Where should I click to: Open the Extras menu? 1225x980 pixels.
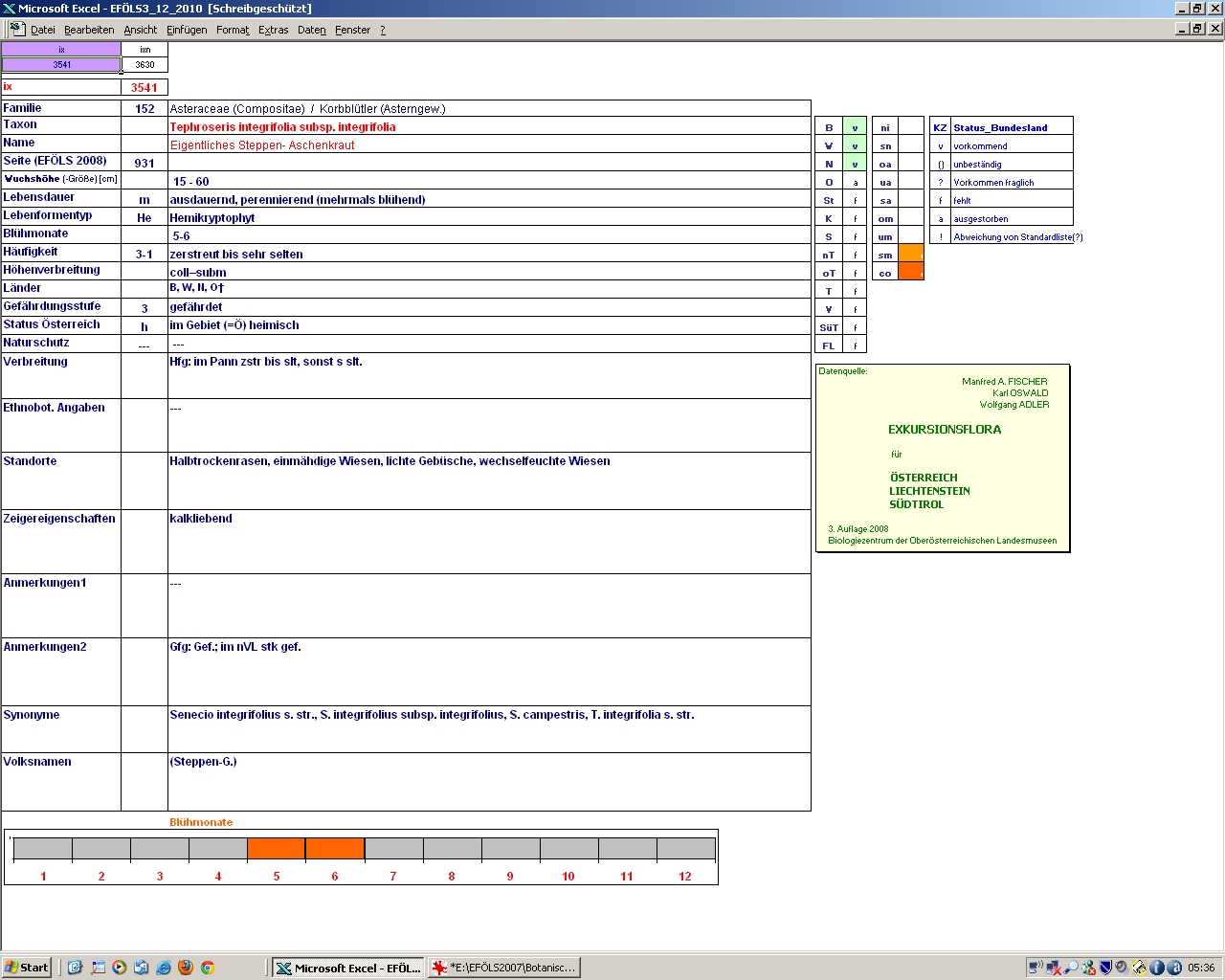[274, 30]
